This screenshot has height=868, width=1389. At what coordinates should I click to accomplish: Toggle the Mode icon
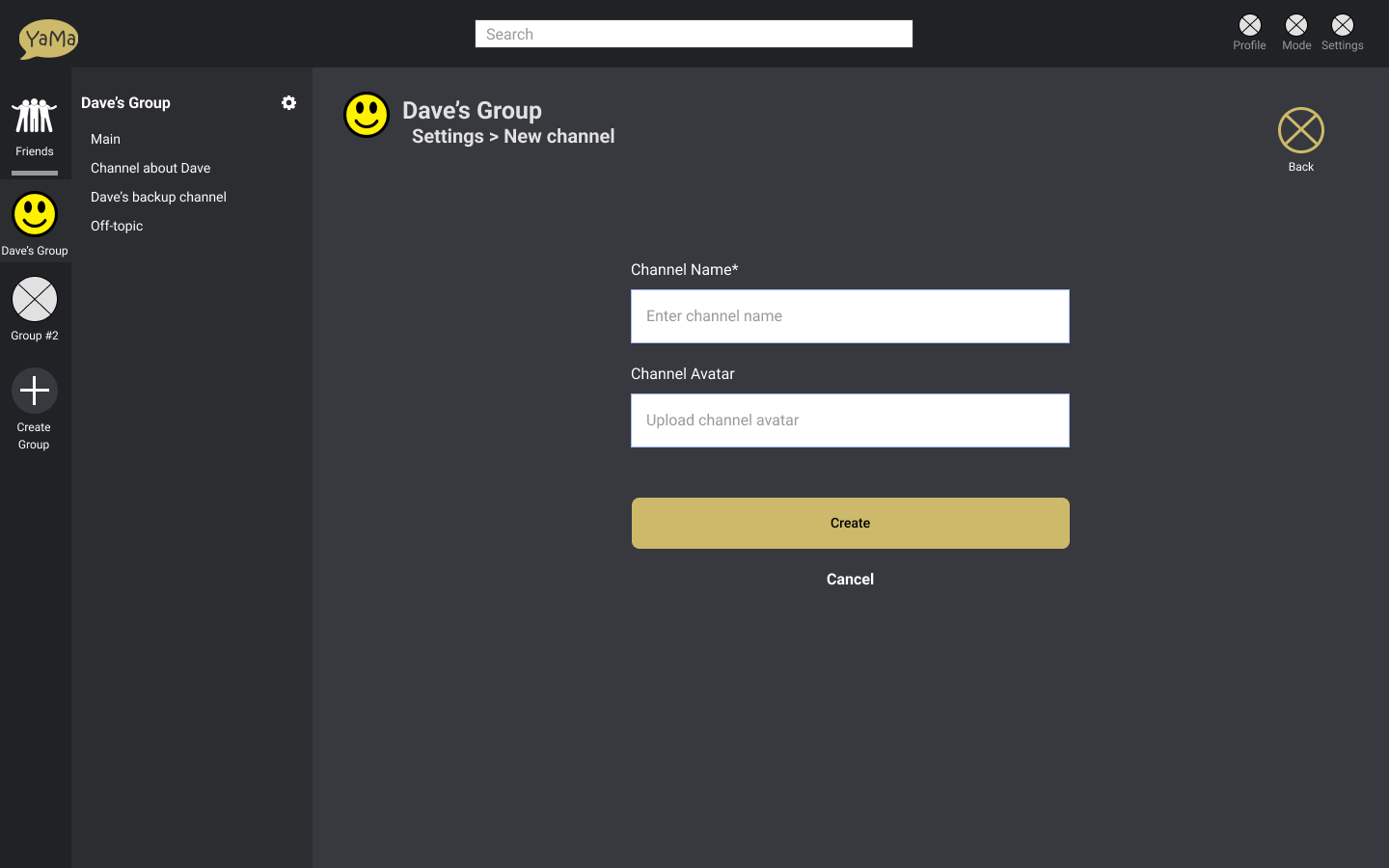click(1295, 26)
